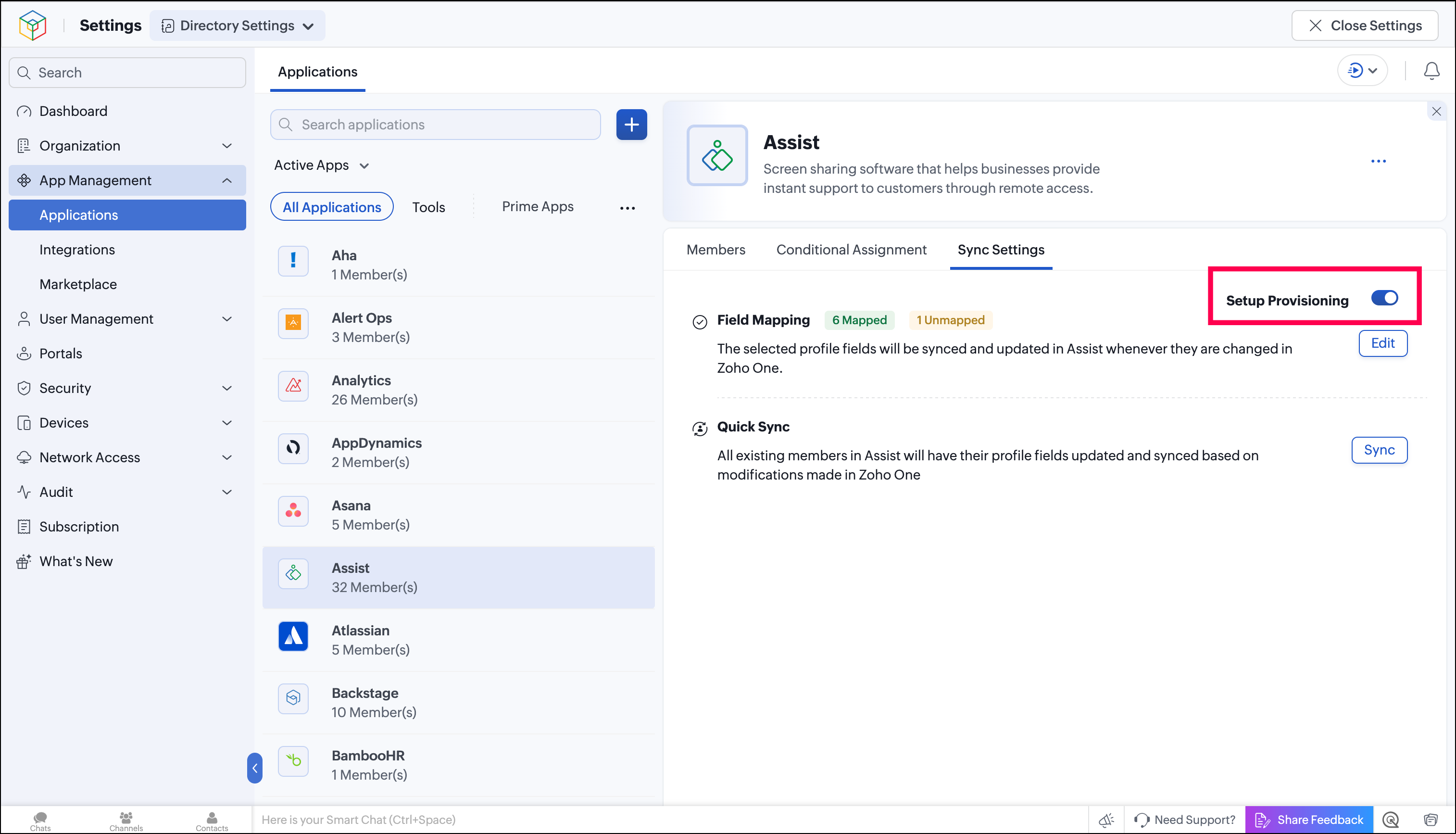Open Subscription from the sidebar
1456x834 pixels.
[127, 526]
